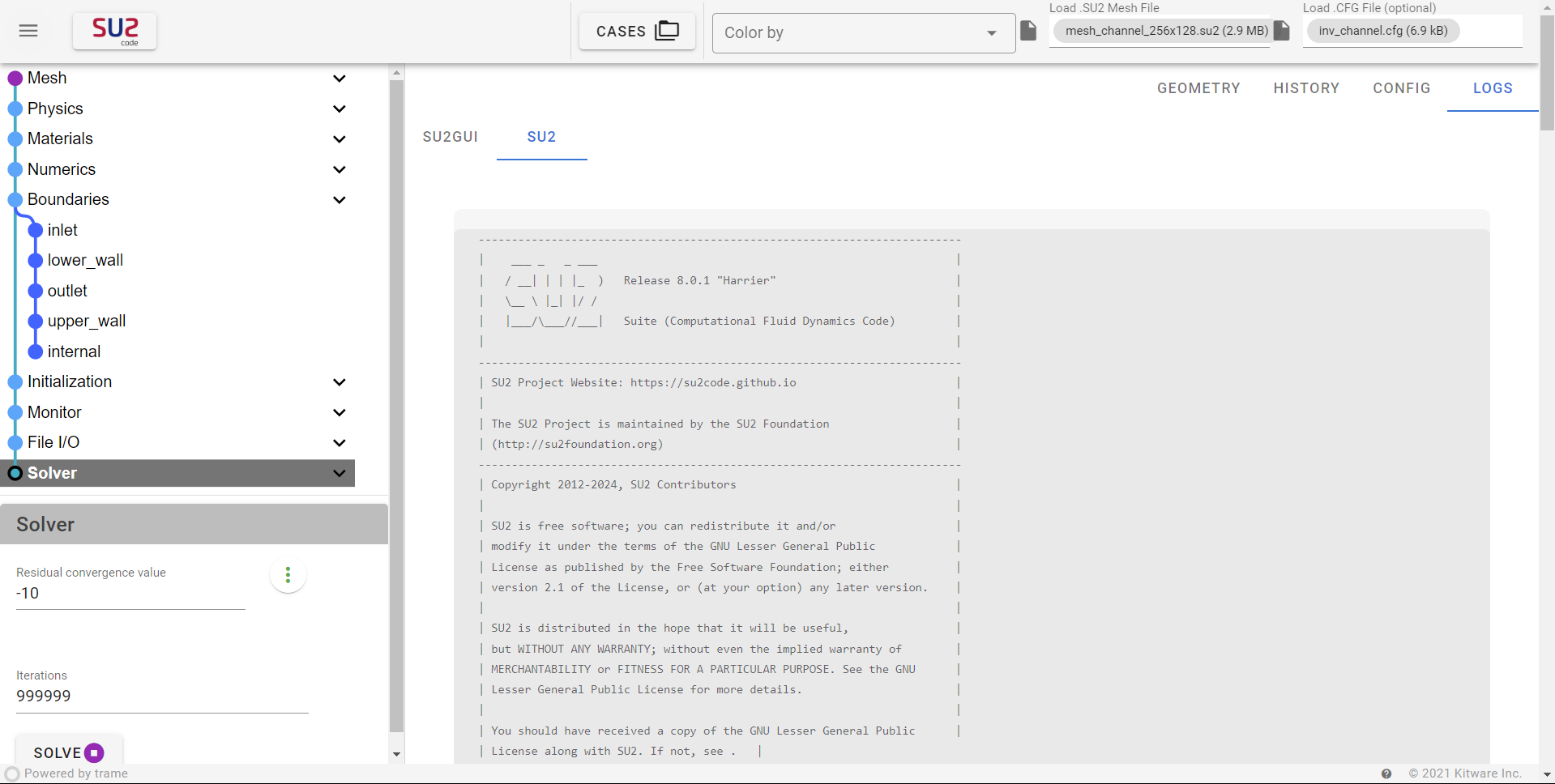Switch to the CONFIG tab
The height and width of the screenshot is (784, 1555).
pos(1402,88)
